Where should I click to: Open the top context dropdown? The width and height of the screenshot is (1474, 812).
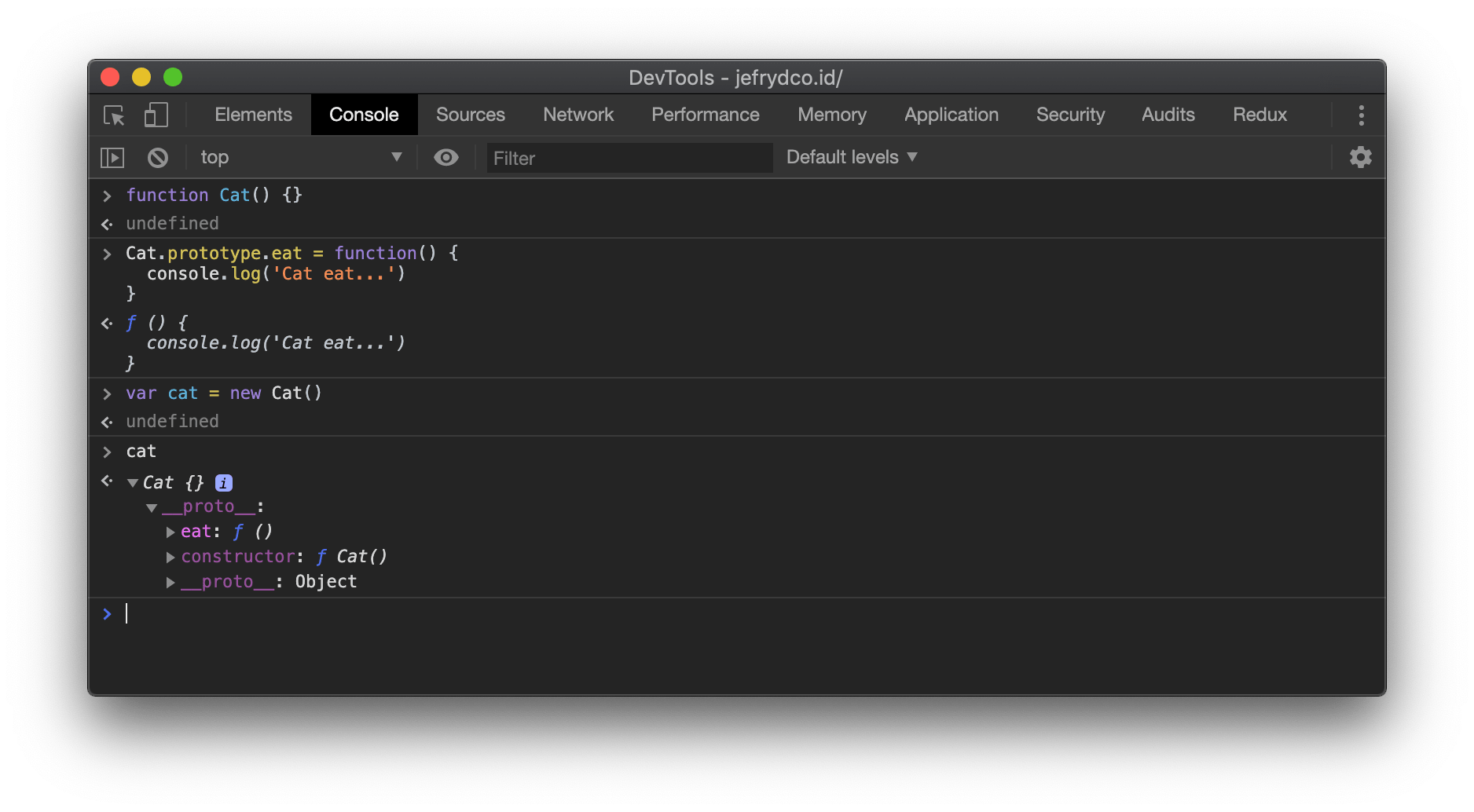click(301, 158)
